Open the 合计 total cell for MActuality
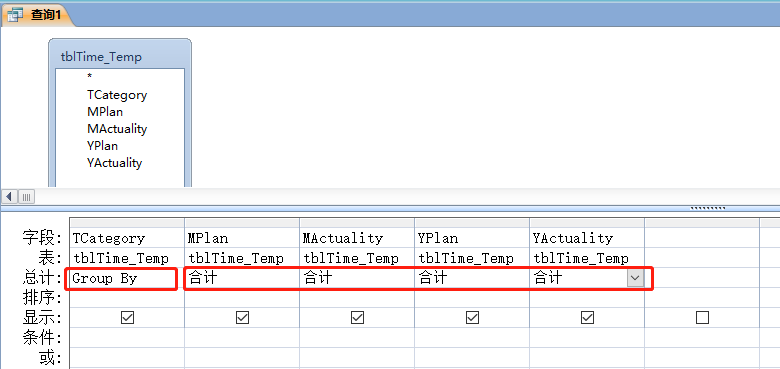Image resolution: width=780 pixels, height=369 pixels. tap(357, 278)
